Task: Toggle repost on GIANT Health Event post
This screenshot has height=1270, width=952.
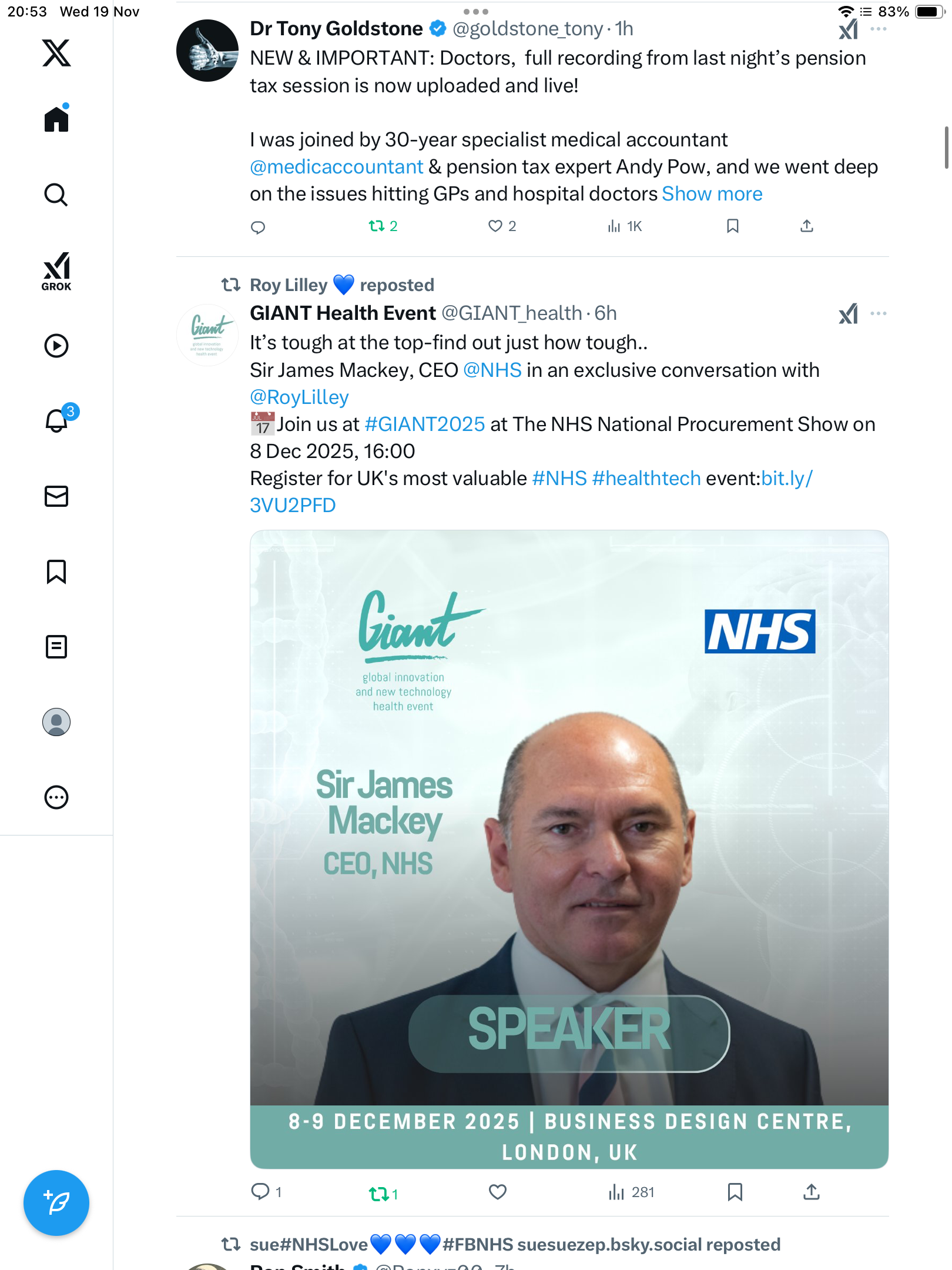Action: [x=383, y=1193]
